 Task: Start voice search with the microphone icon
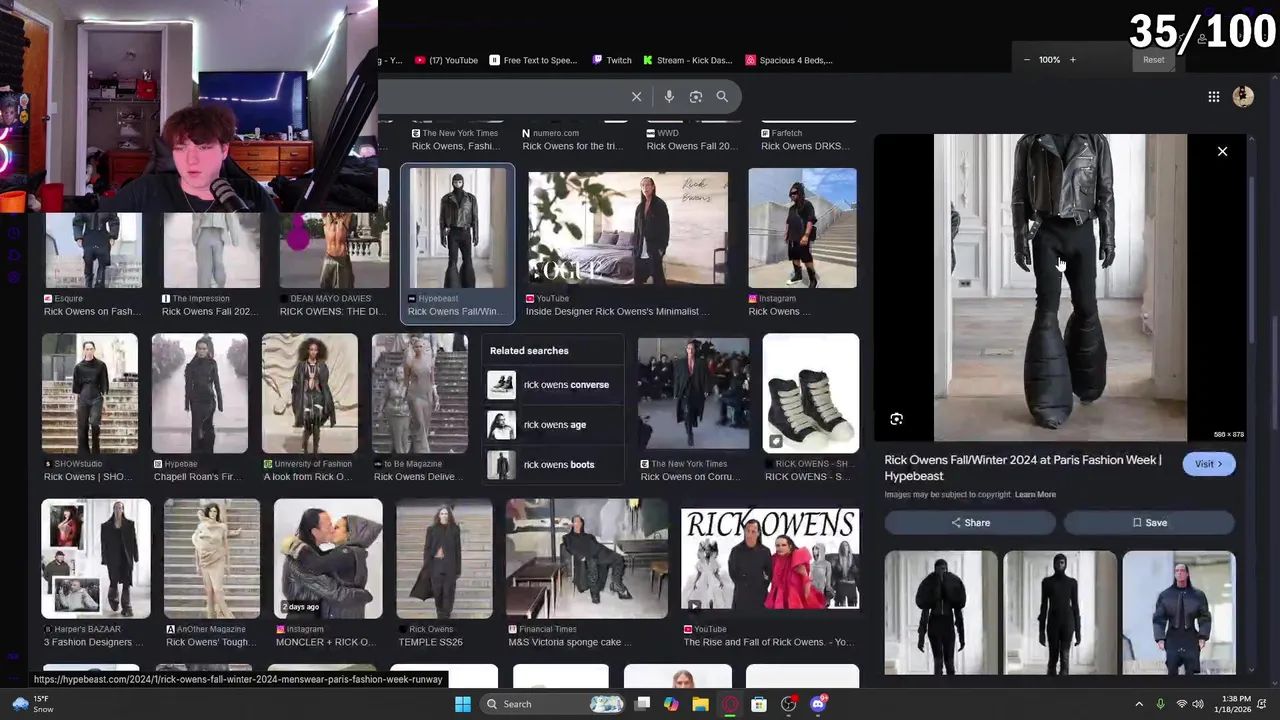[x=669, y=97]
